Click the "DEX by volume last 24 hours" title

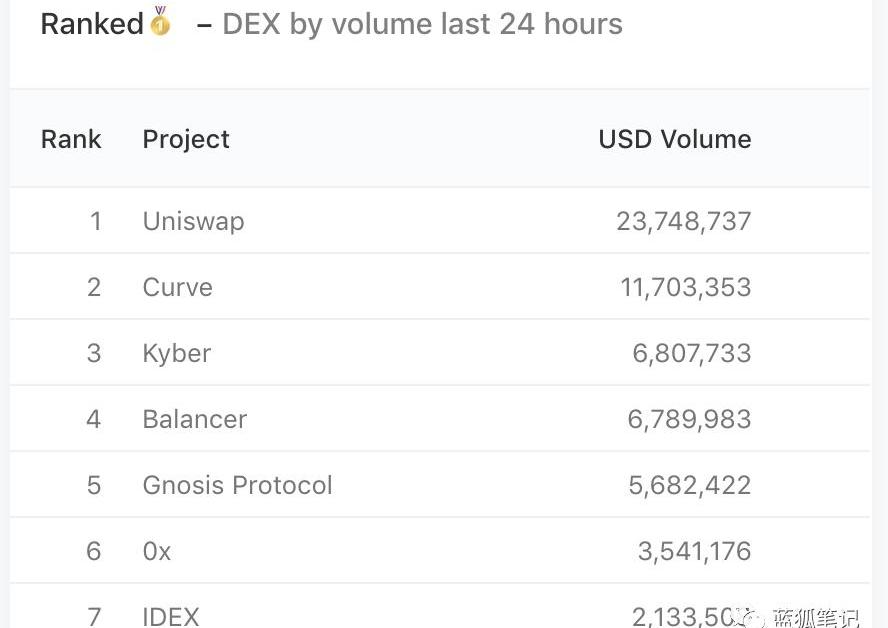pyautogui.click(x=422, y=24)
